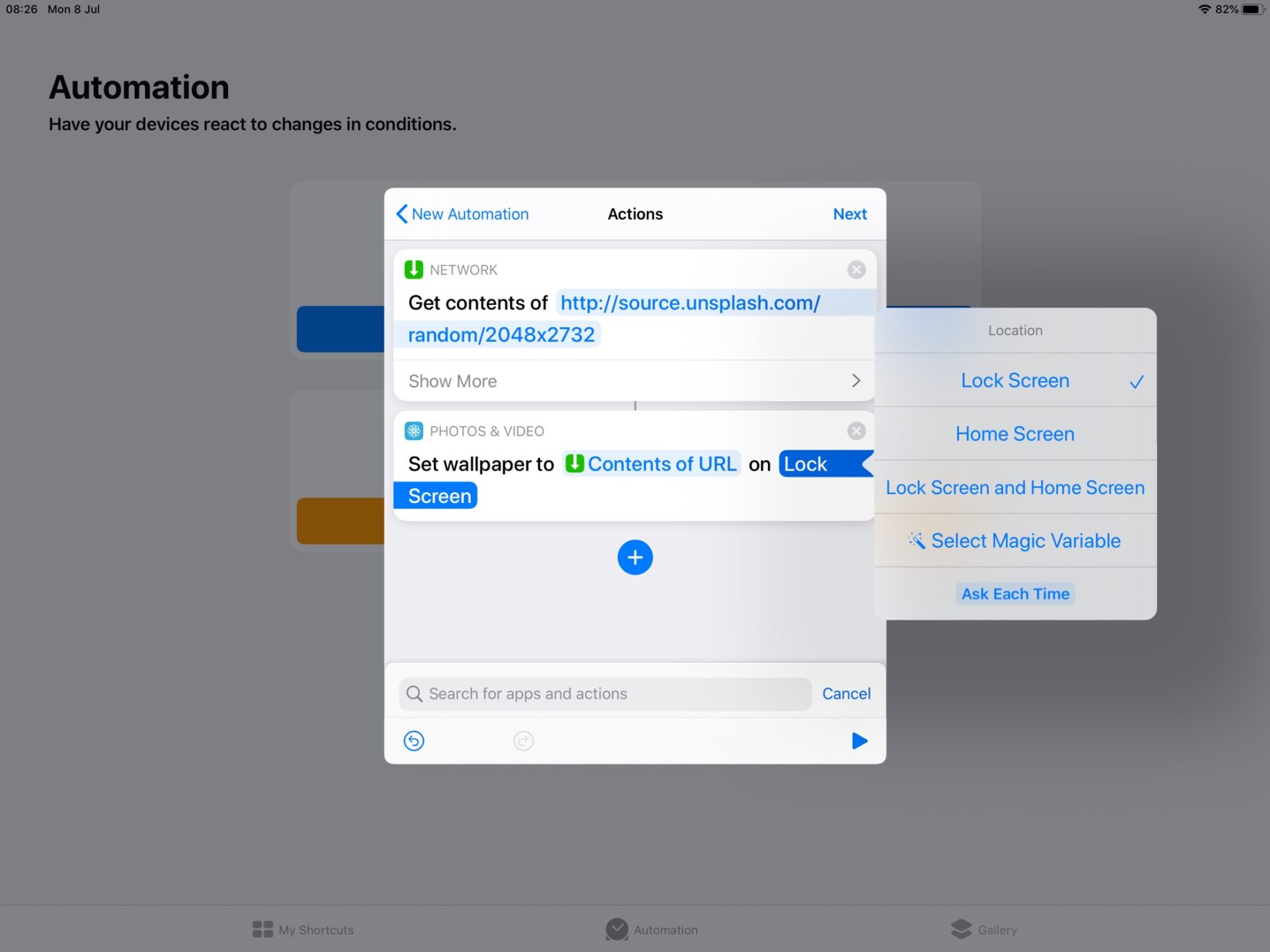Tap the Photos & Video action icon
Image resolution: width=1270 pixels, height=952 pixels.
(415, 430)
